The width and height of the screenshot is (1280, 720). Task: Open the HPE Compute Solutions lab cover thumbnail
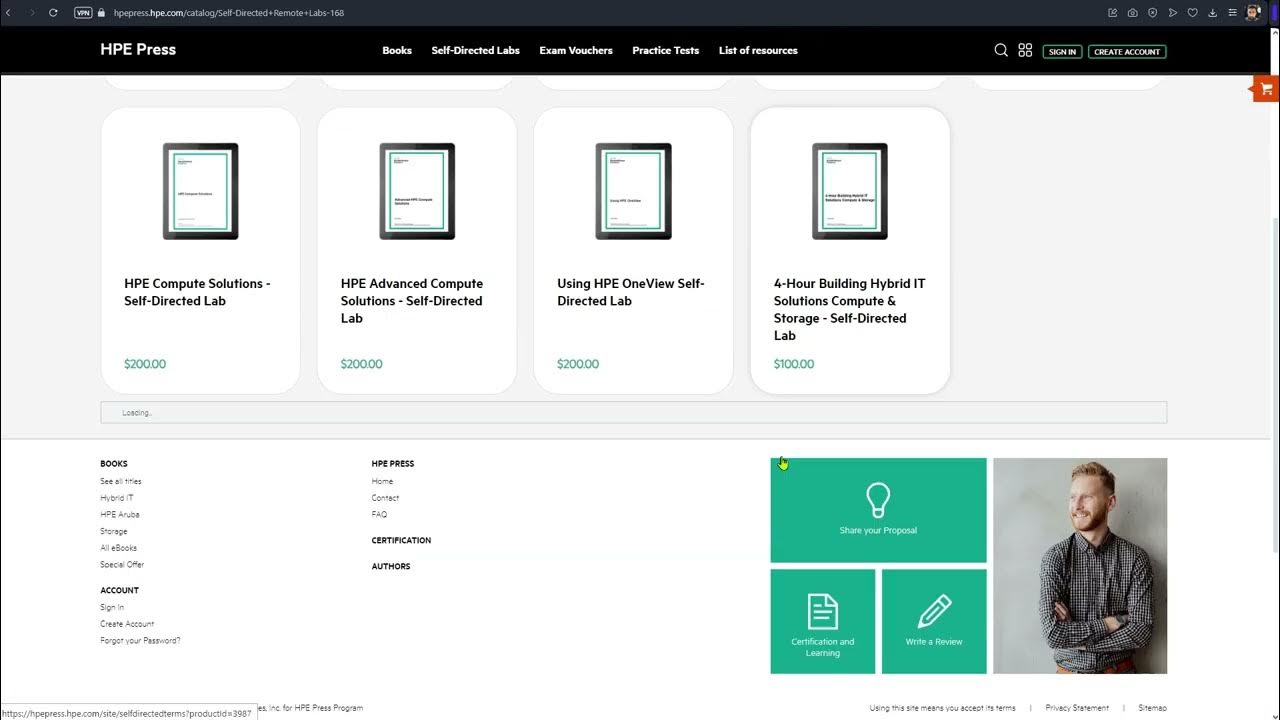[201, 191]
